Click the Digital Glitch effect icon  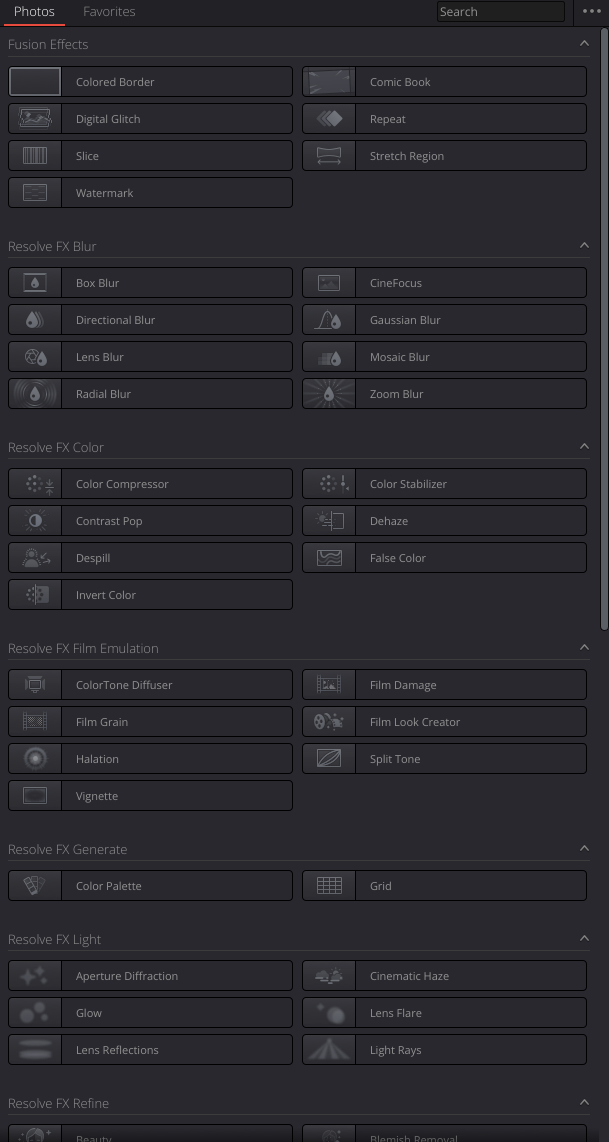tap(35, 118)
